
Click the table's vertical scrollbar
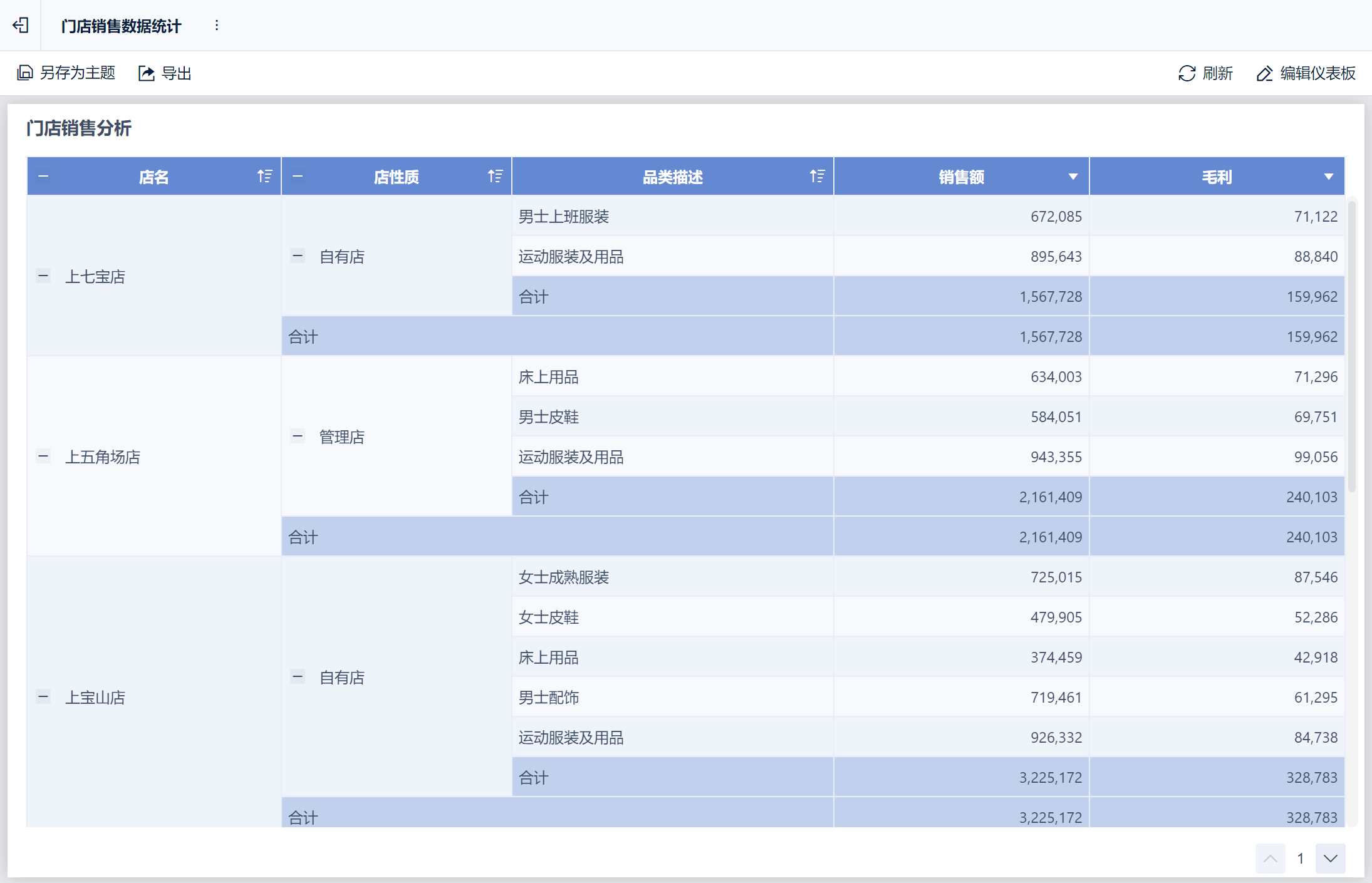(1352, 344)
